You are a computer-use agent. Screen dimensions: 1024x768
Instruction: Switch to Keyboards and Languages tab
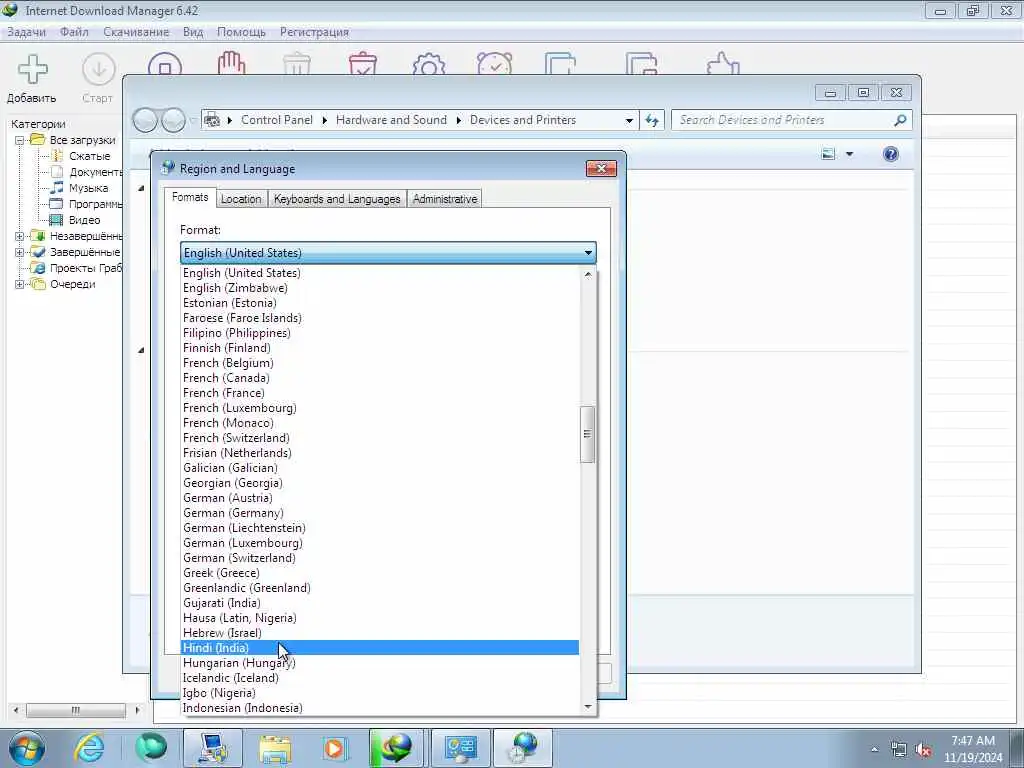pos(337,199)
